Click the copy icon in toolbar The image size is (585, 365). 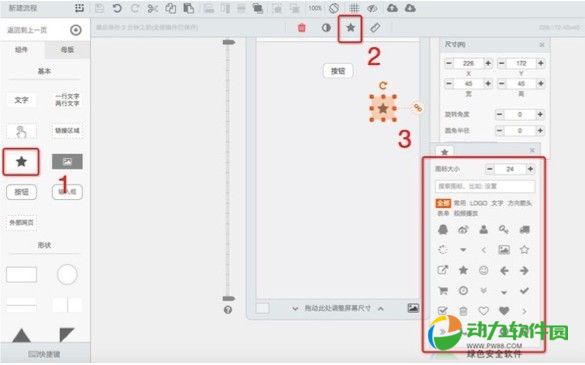pos(171,8)
